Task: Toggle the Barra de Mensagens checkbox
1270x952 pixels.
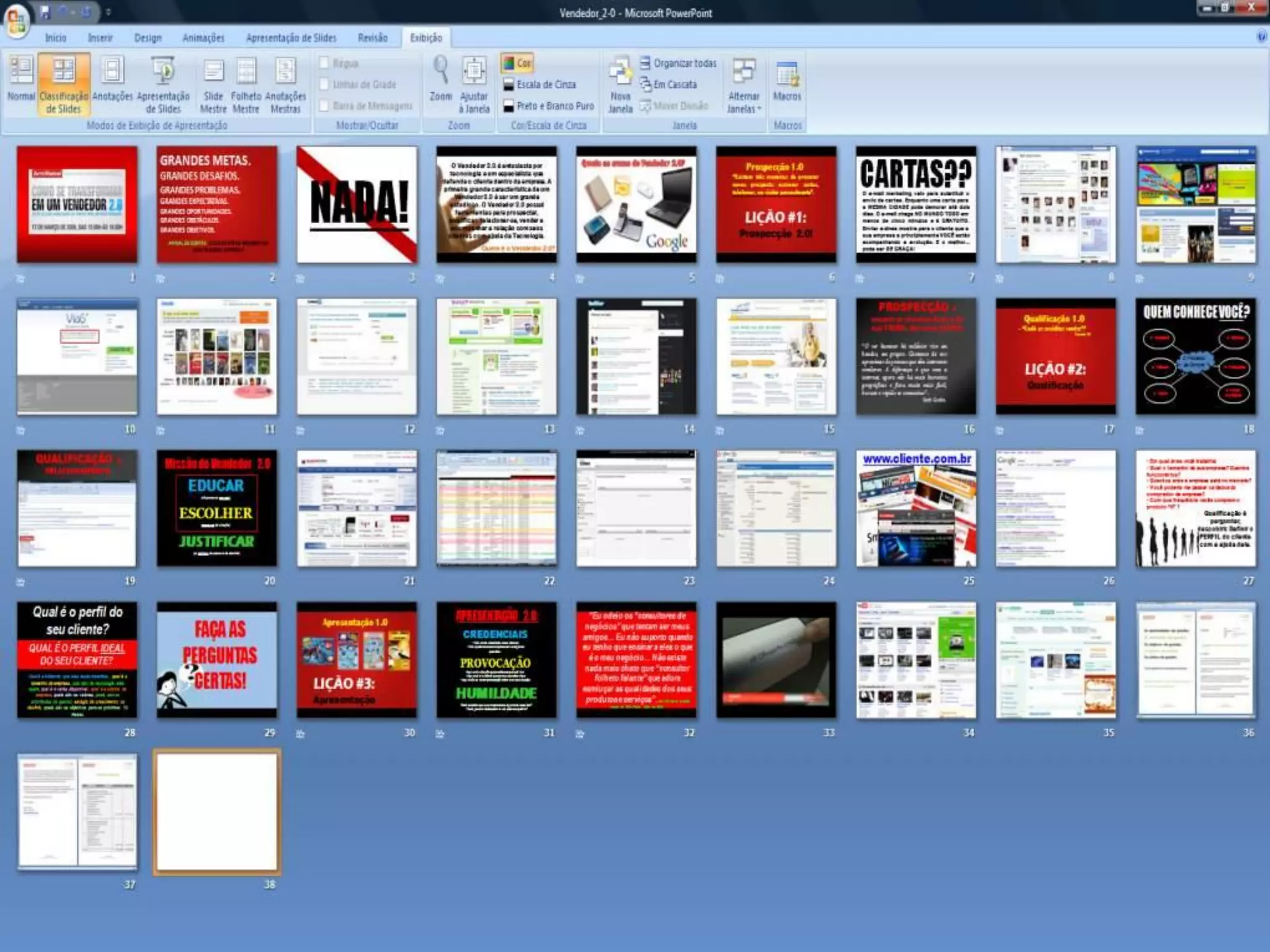Action: tap(324, 106)
